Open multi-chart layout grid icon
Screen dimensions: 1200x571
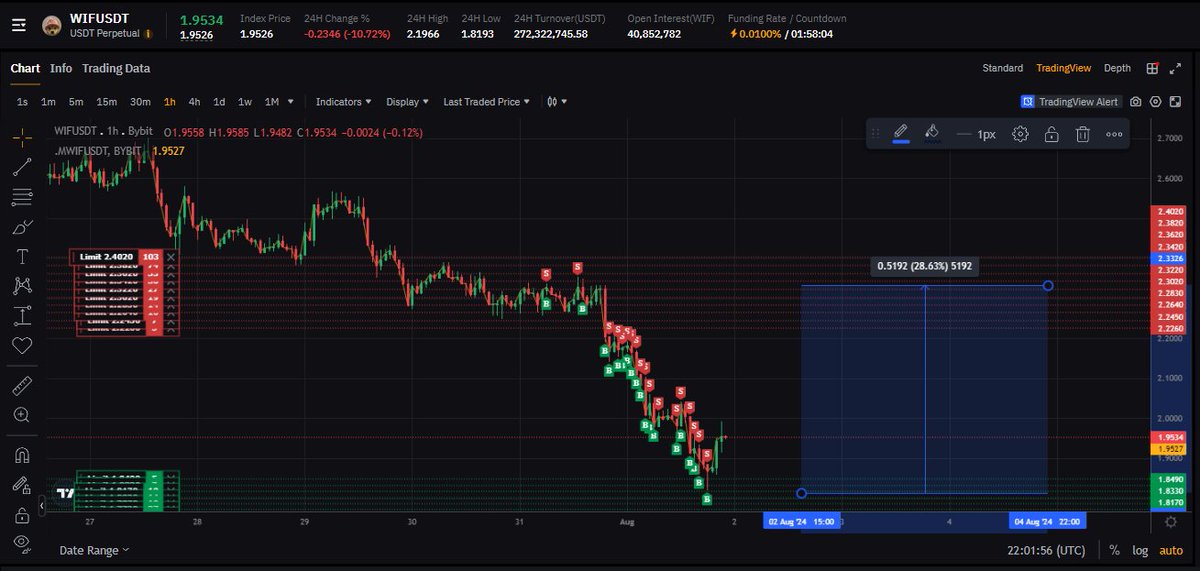point(1153,68)
